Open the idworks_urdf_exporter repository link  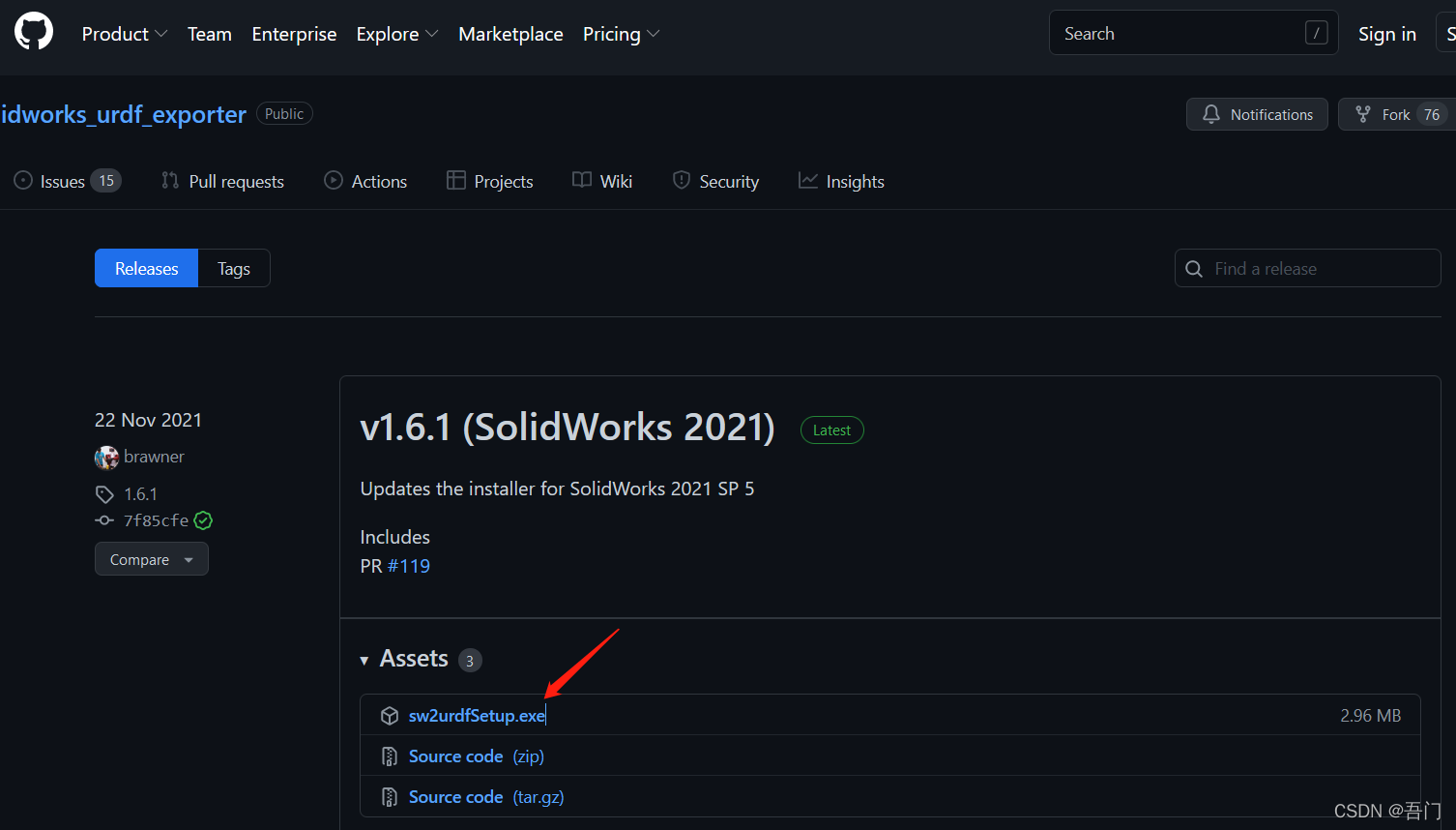[x=123, y=114]
